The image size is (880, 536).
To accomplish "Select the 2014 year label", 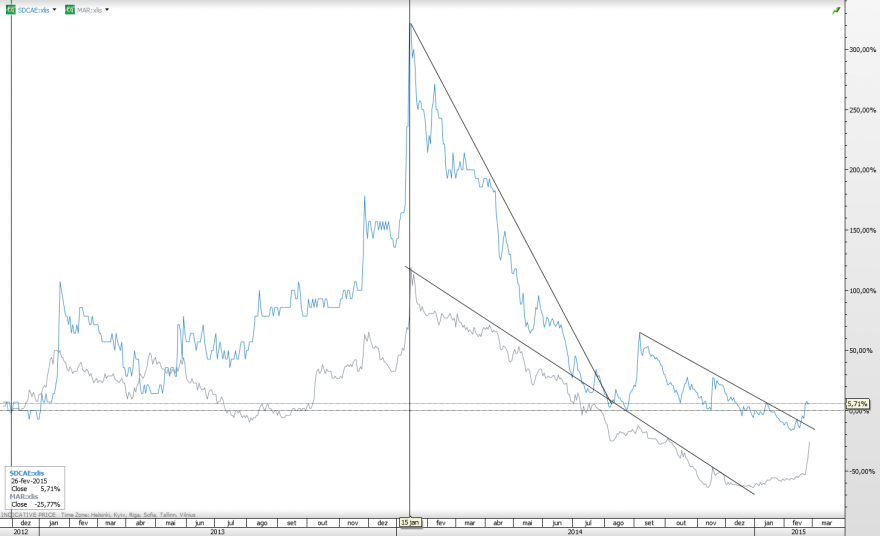I will (x=575, y=532).
